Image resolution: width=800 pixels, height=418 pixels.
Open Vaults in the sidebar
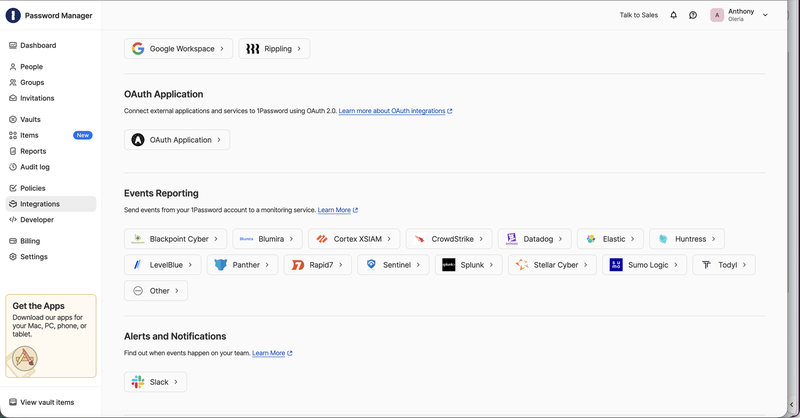[x=51, y=119]
